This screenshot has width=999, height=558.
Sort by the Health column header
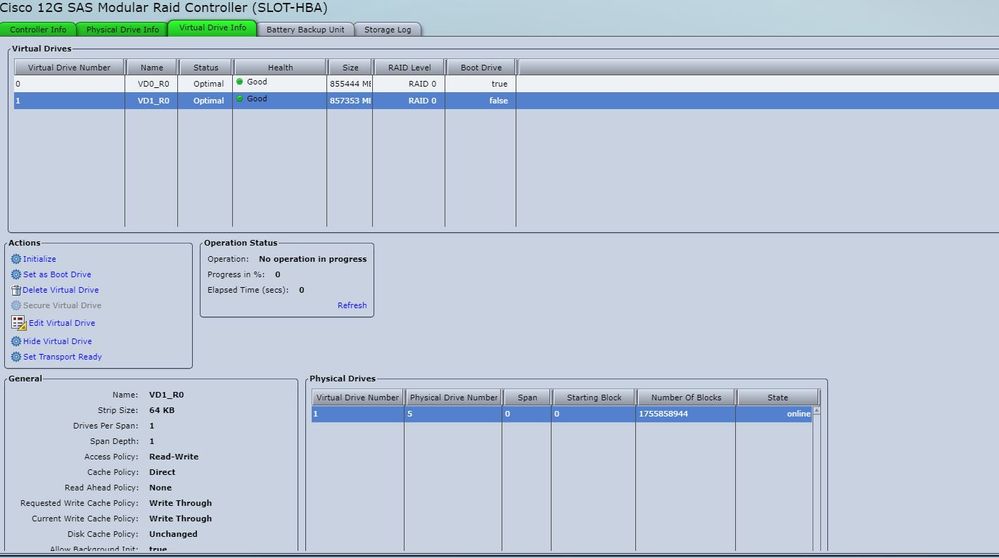[280, 68]
